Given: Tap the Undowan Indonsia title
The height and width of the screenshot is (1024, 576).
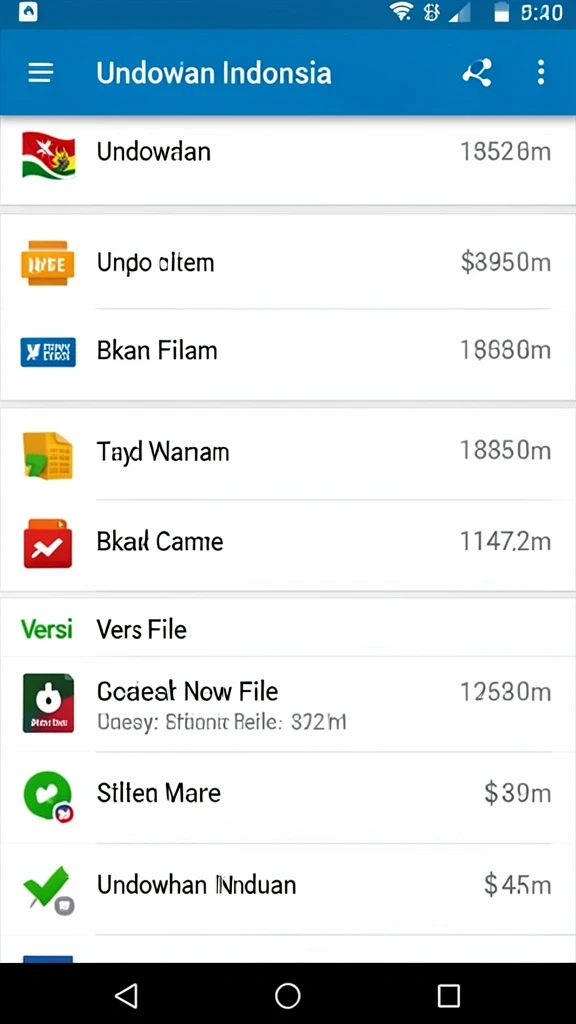Looking at the screenshot, I should [x=214, y=72].
